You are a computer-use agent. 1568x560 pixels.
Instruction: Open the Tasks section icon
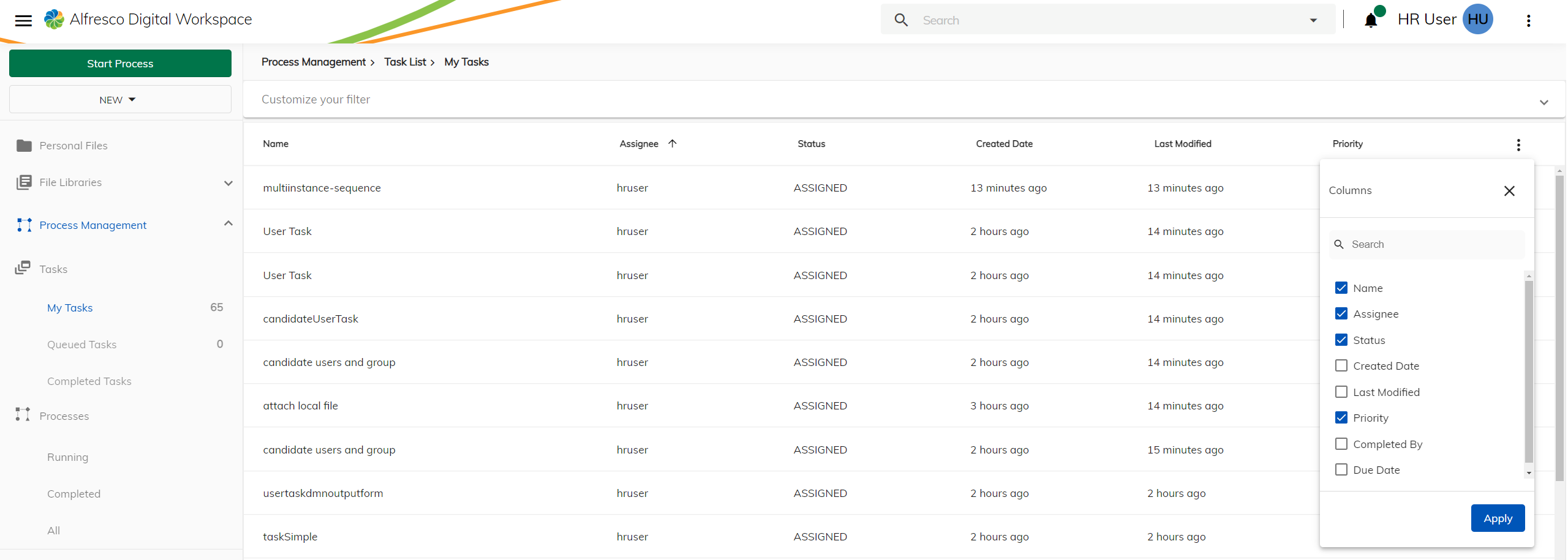point(23,268)
